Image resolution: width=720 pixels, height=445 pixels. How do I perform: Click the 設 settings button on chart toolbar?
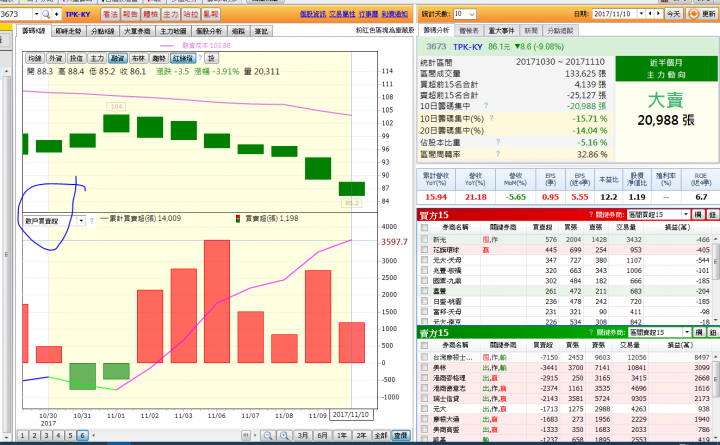(211, 58)
